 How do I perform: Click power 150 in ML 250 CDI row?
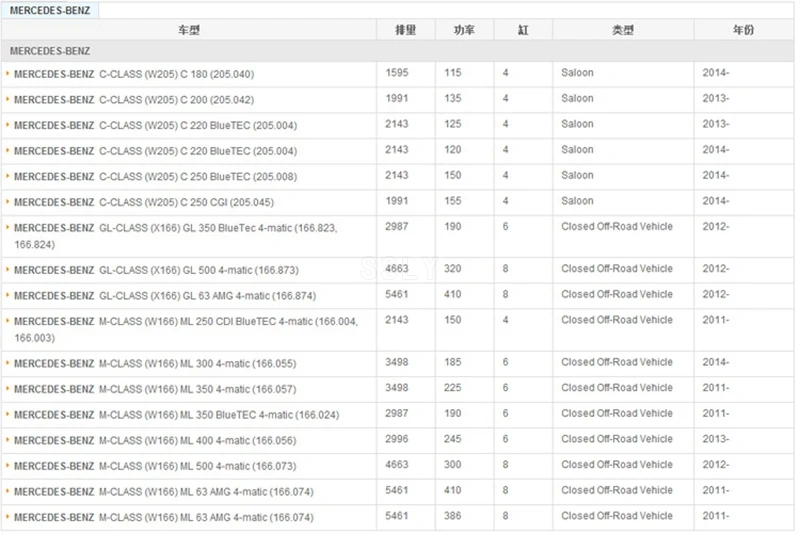point(453,320)
